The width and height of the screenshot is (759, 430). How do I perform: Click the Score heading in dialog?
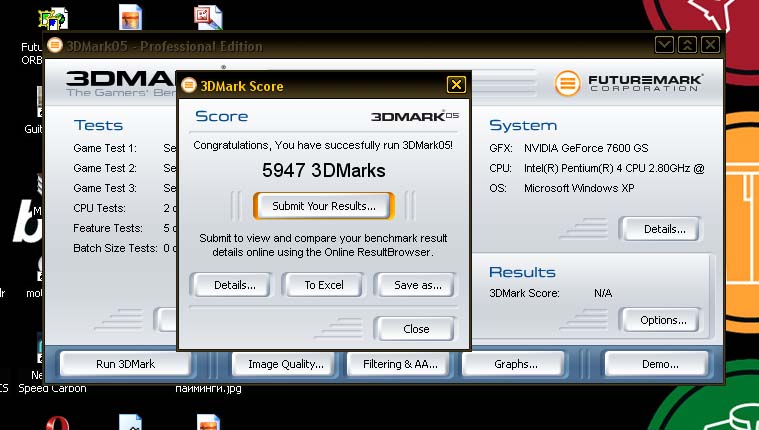pos(222,116)
